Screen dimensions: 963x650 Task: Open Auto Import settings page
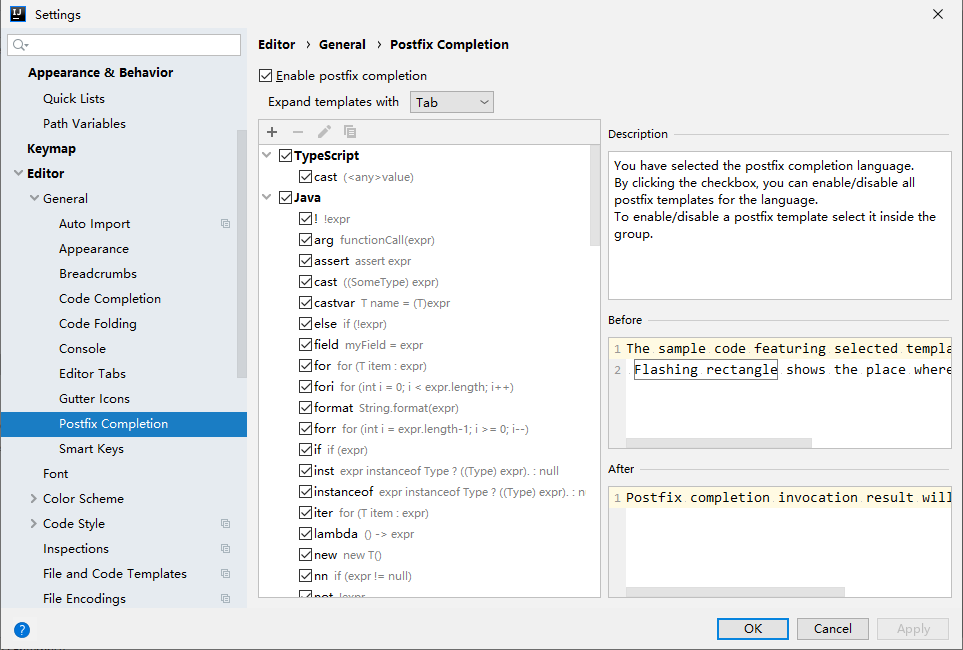click(x=95, y=224)
